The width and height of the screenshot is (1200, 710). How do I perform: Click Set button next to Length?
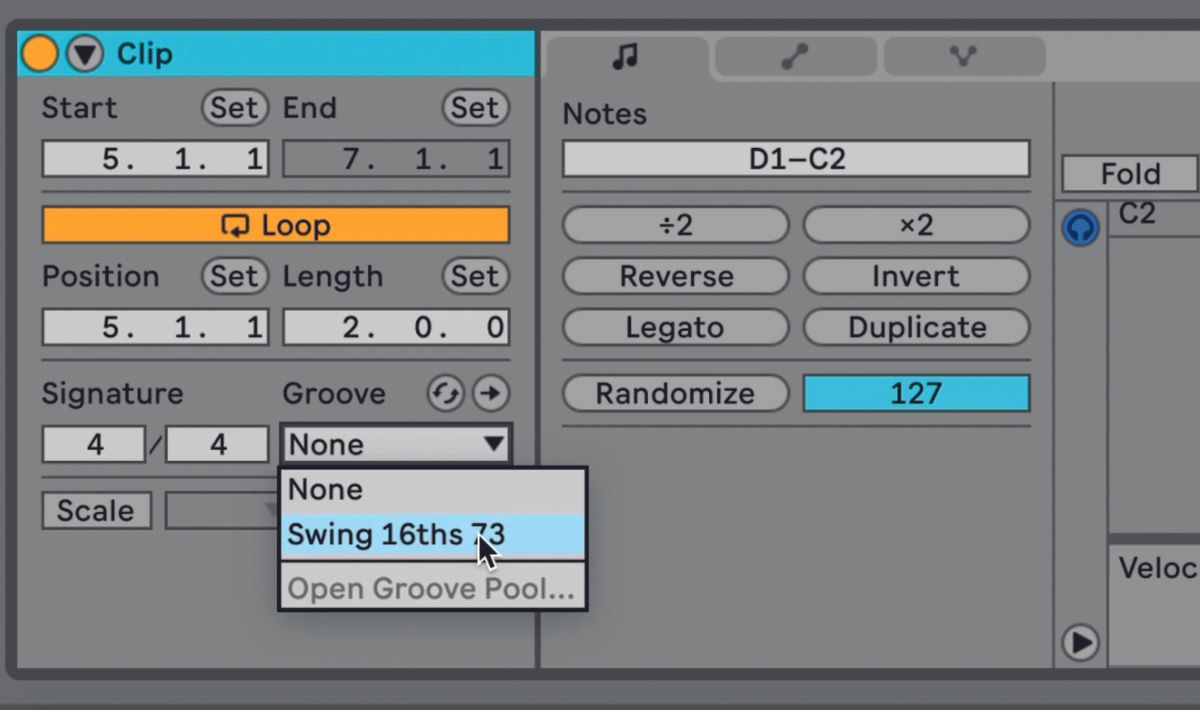pos(475,276)
